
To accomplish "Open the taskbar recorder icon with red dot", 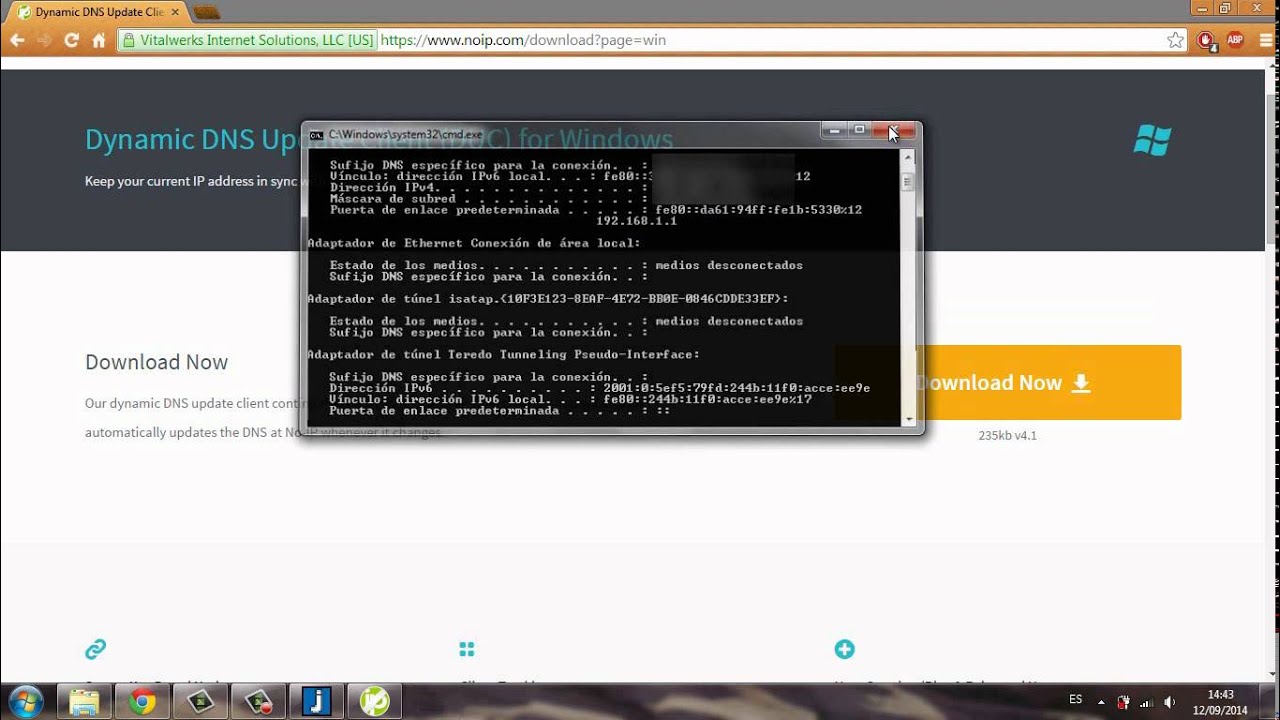I will (258, 702).
